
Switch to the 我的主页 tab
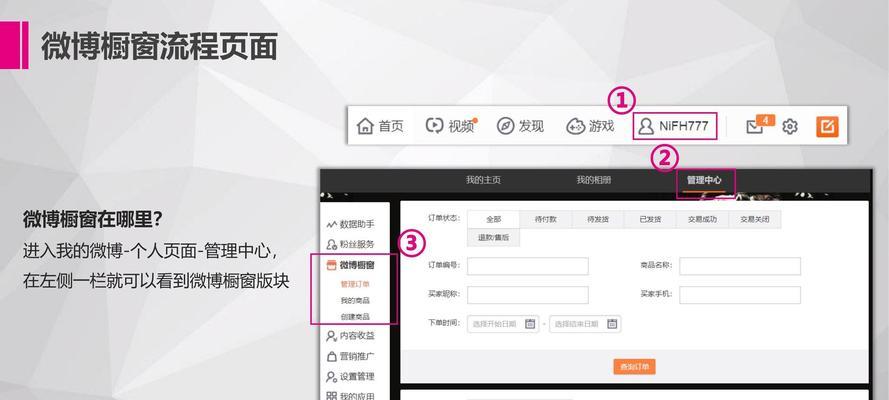[x=483, y=180]
